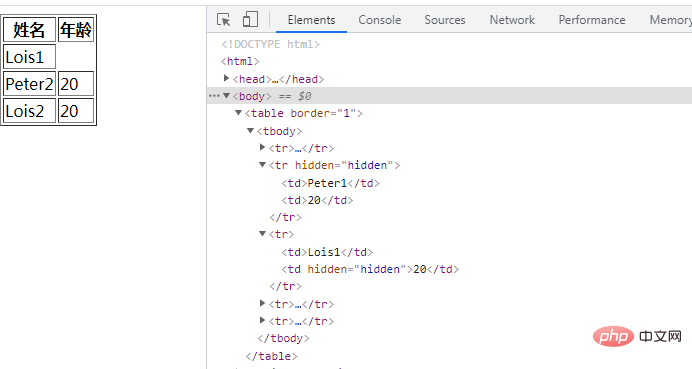Collapse the table border node

point(238,113)
